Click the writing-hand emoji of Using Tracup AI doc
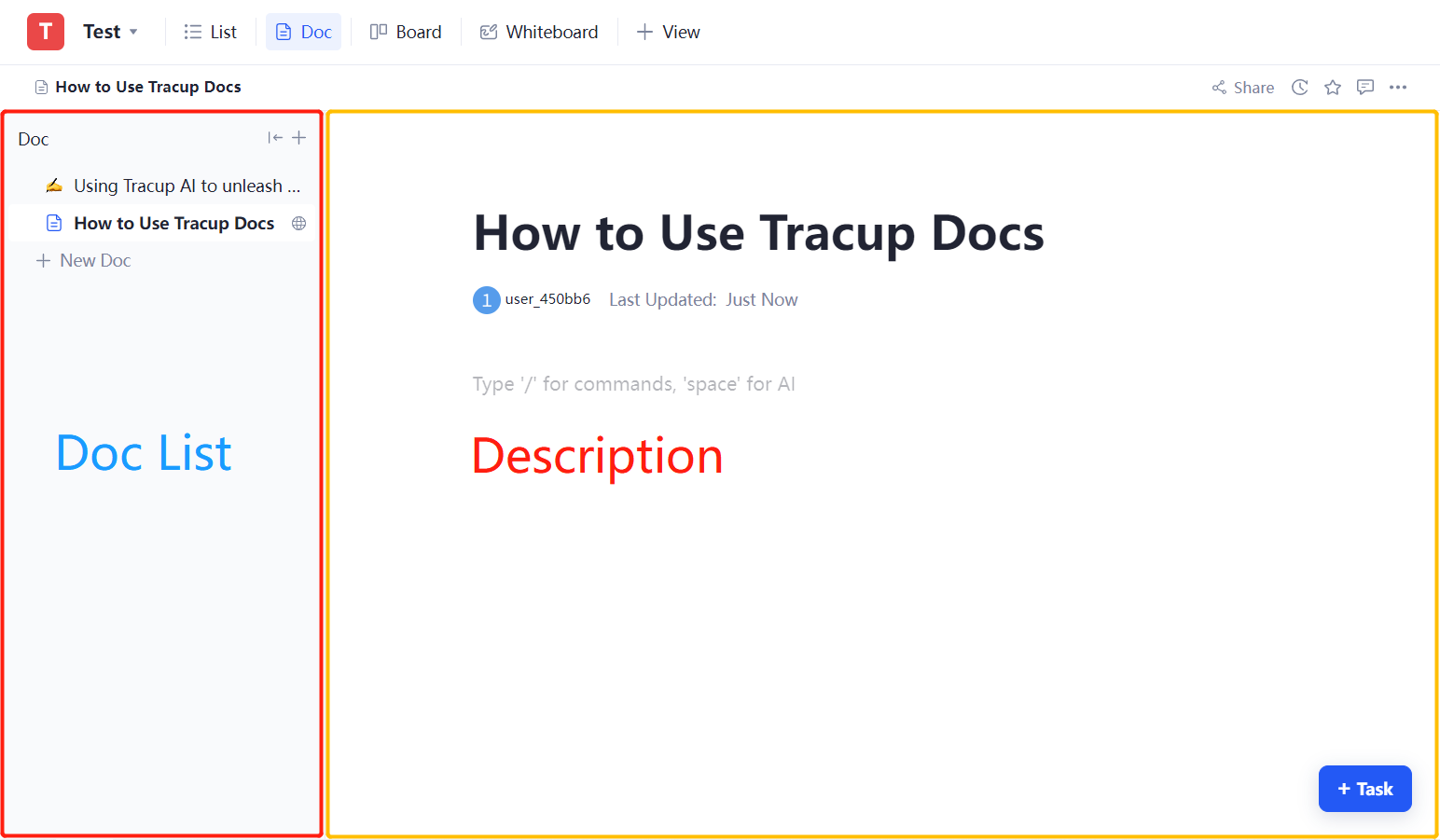Screen dimensions: 1440x840 pyautogui.click(x=54, y=185)
